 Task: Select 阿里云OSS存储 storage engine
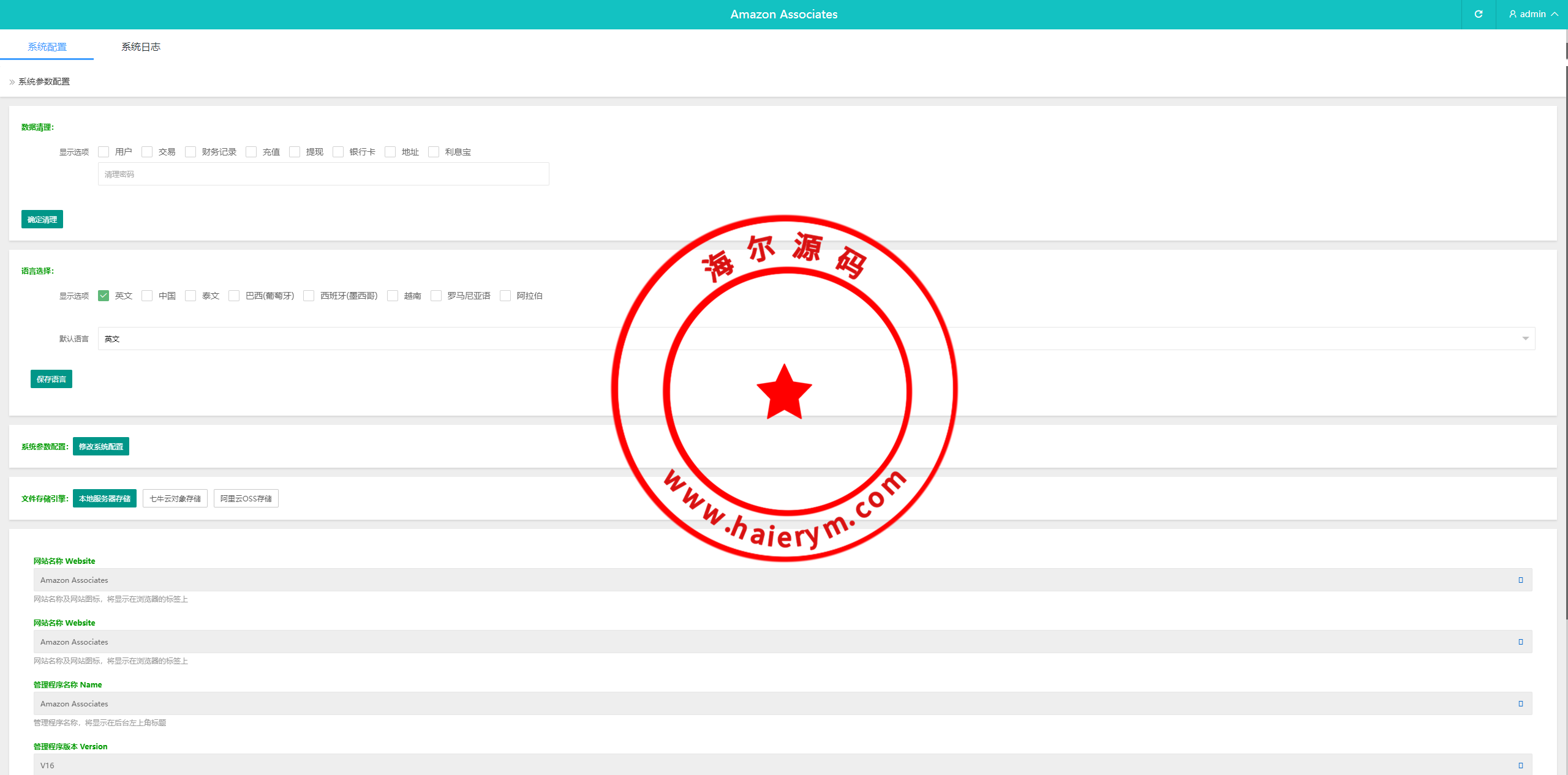[246, 498]
